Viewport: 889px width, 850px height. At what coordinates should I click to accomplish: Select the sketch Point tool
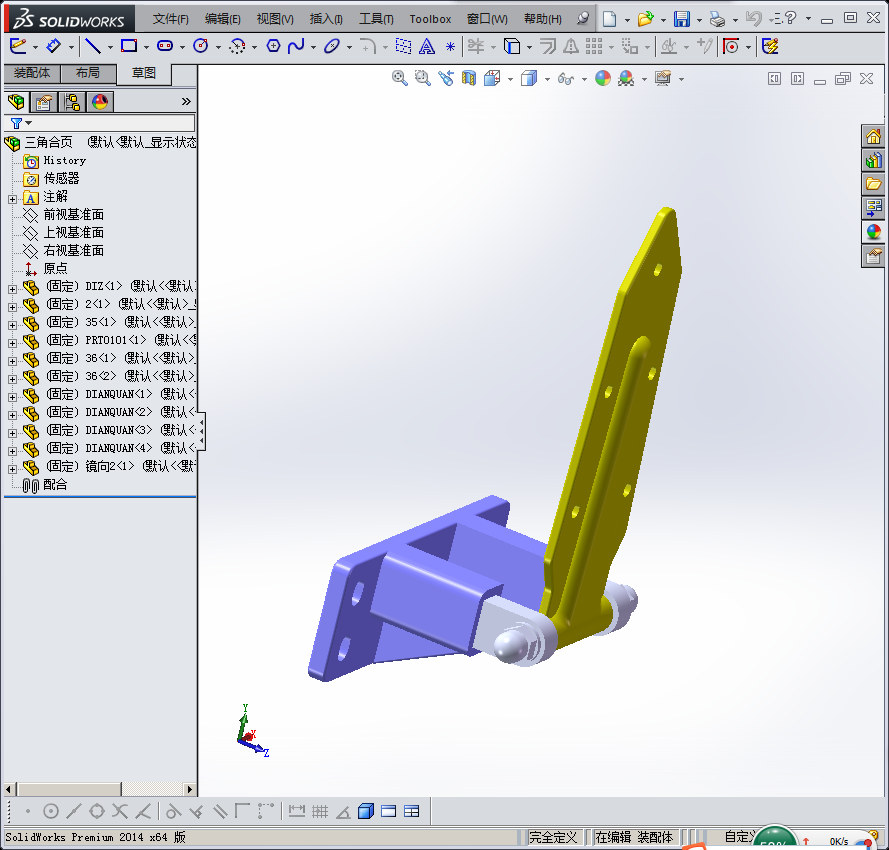click(x=450, y=46)
